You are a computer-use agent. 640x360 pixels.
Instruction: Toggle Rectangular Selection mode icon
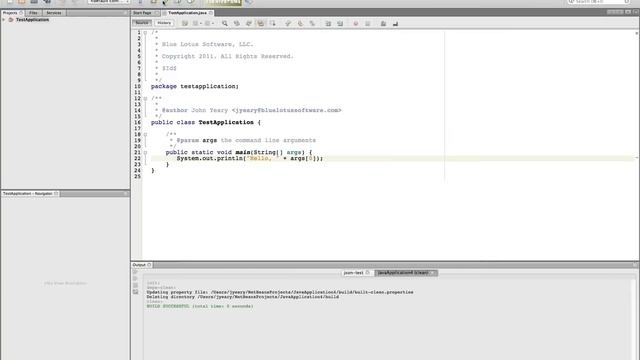click(272, 24)
